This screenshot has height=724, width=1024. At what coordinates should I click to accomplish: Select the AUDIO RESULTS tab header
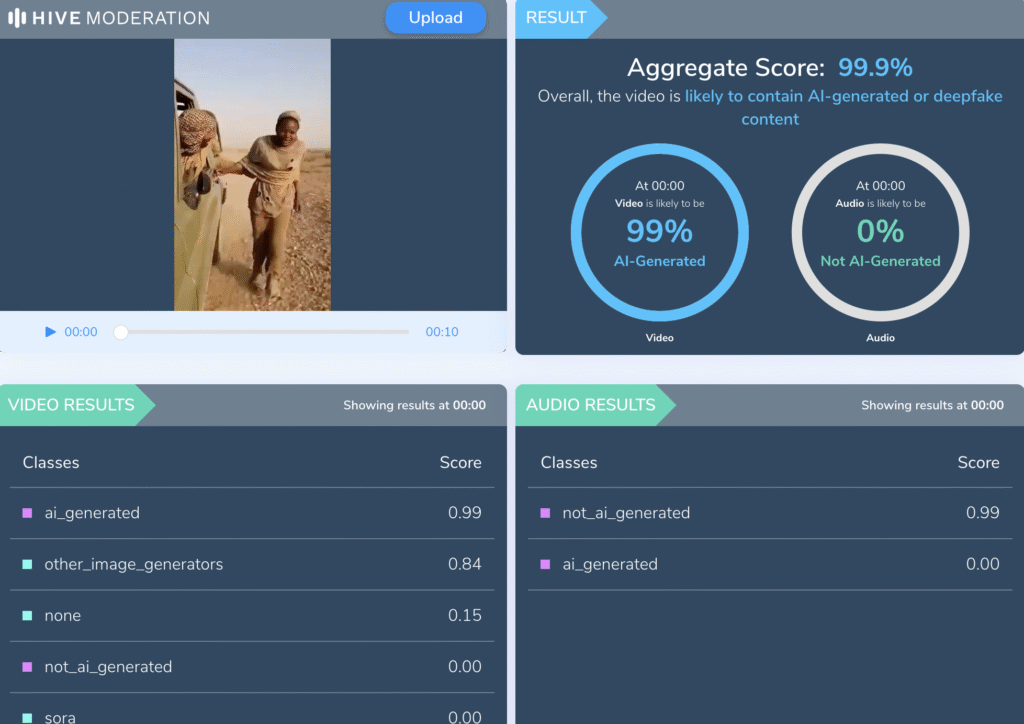pos(591,405)
